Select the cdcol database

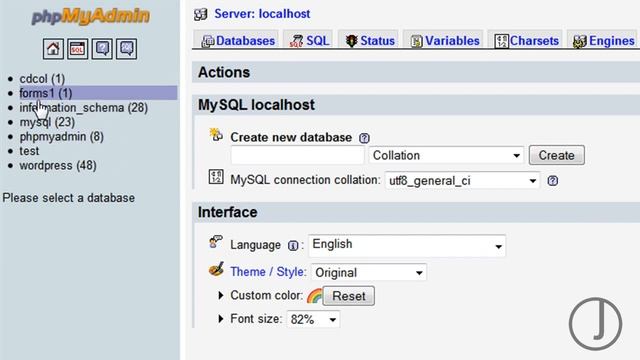coord(42,79)
